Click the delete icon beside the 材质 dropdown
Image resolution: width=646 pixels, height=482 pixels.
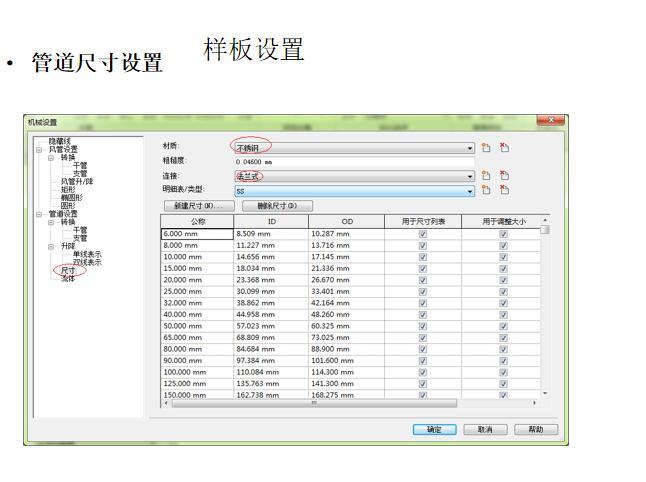504,147
